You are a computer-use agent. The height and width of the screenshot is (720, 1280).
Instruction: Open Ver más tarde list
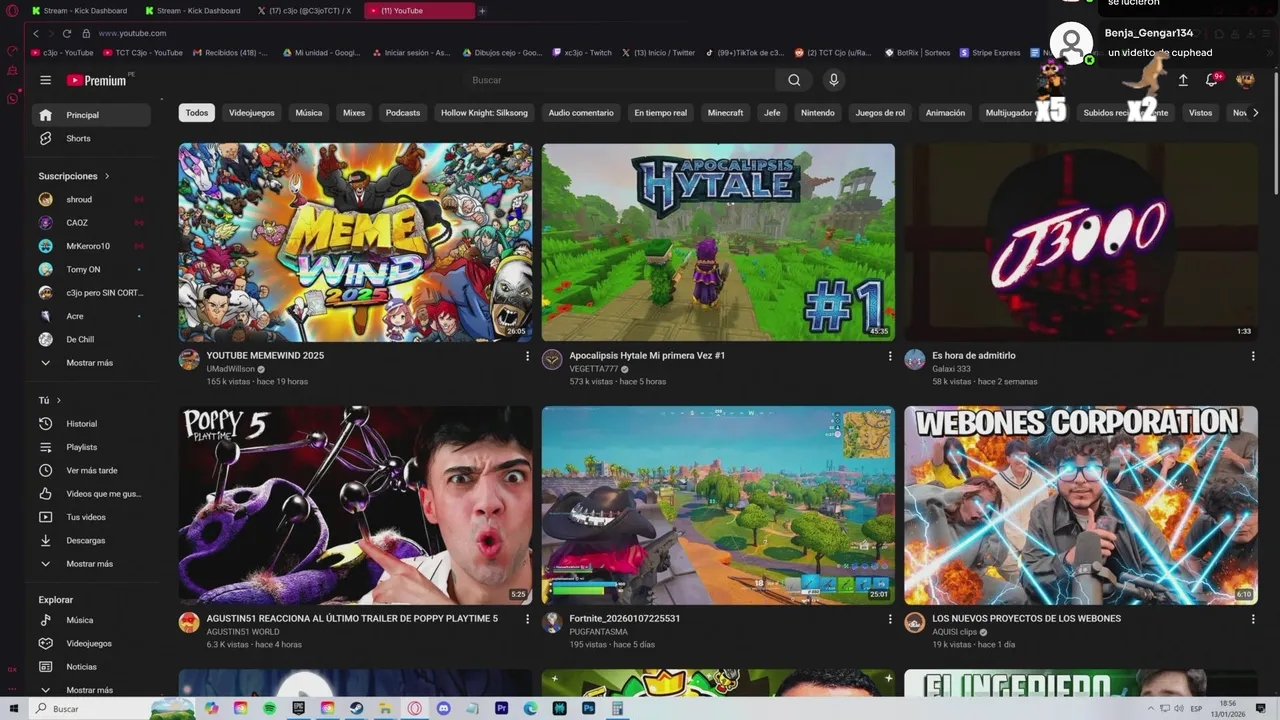(x=91, y=470)
